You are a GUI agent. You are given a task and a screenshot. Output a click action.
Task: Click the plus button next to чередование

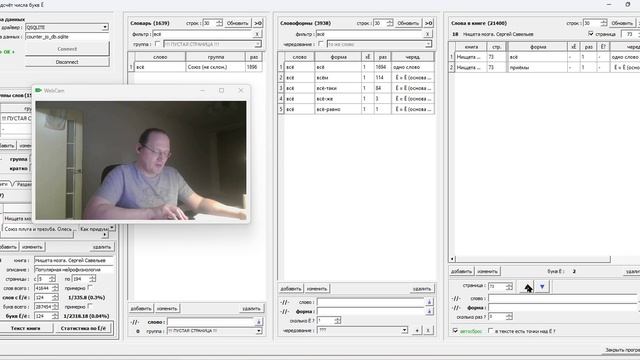coord(417,330)
